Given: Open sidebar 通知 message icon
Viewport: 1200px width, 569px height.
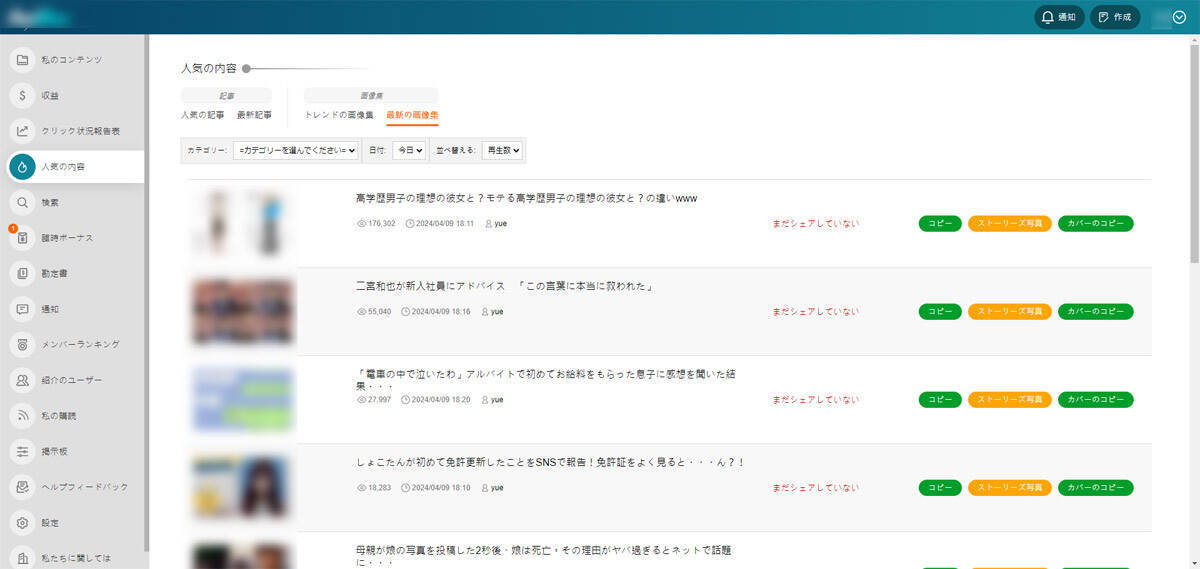Looking at the screenshot, I should click(22, 309).
